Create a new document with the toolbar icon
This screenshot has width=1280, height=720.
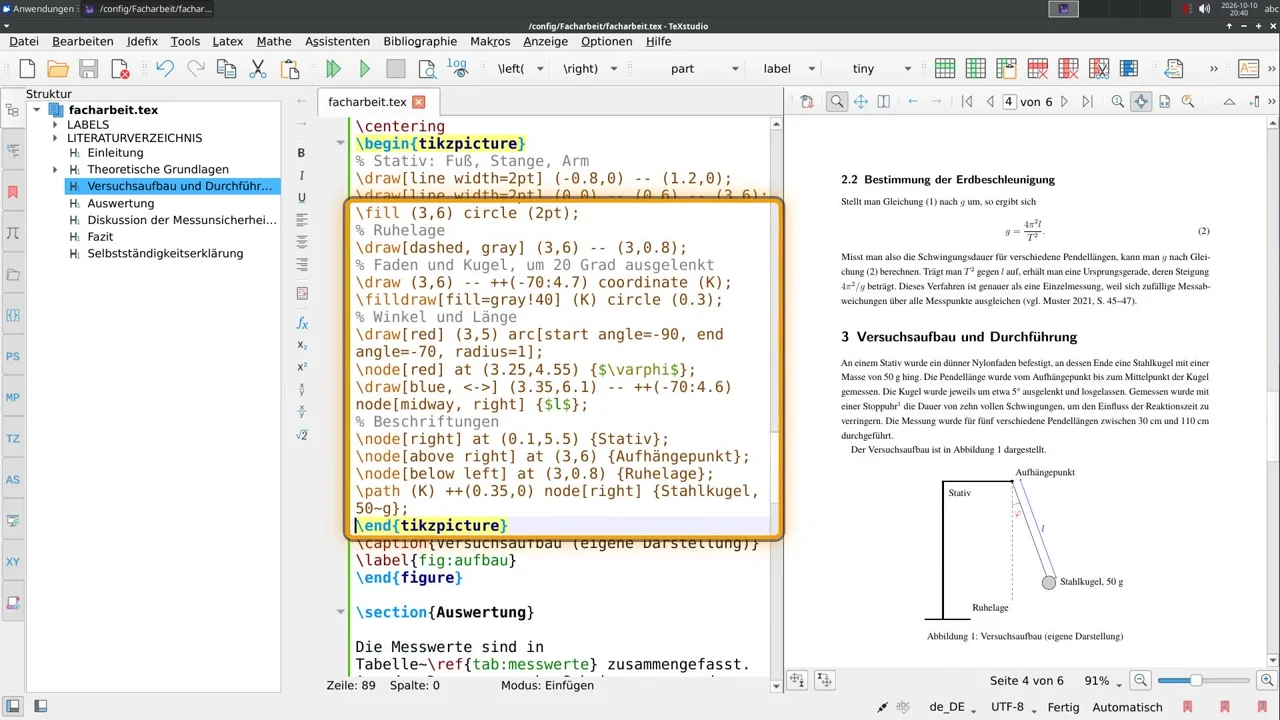[27, 69]
